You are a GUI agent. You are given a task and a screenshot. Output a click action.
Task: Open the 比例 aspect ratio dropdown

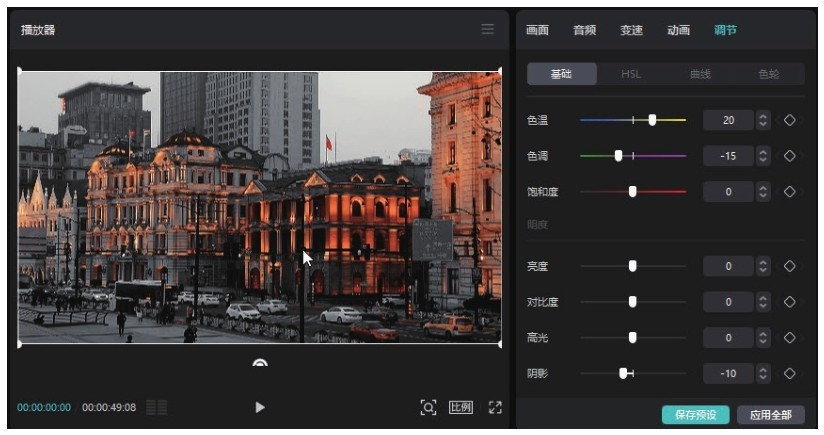[x=461, y=407]
